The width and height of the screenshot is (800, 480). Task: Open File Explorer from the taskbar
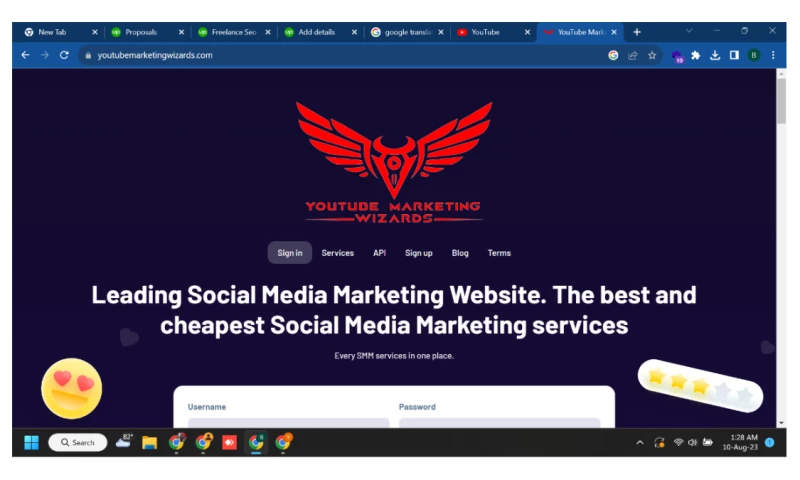[x=149, y=442]
